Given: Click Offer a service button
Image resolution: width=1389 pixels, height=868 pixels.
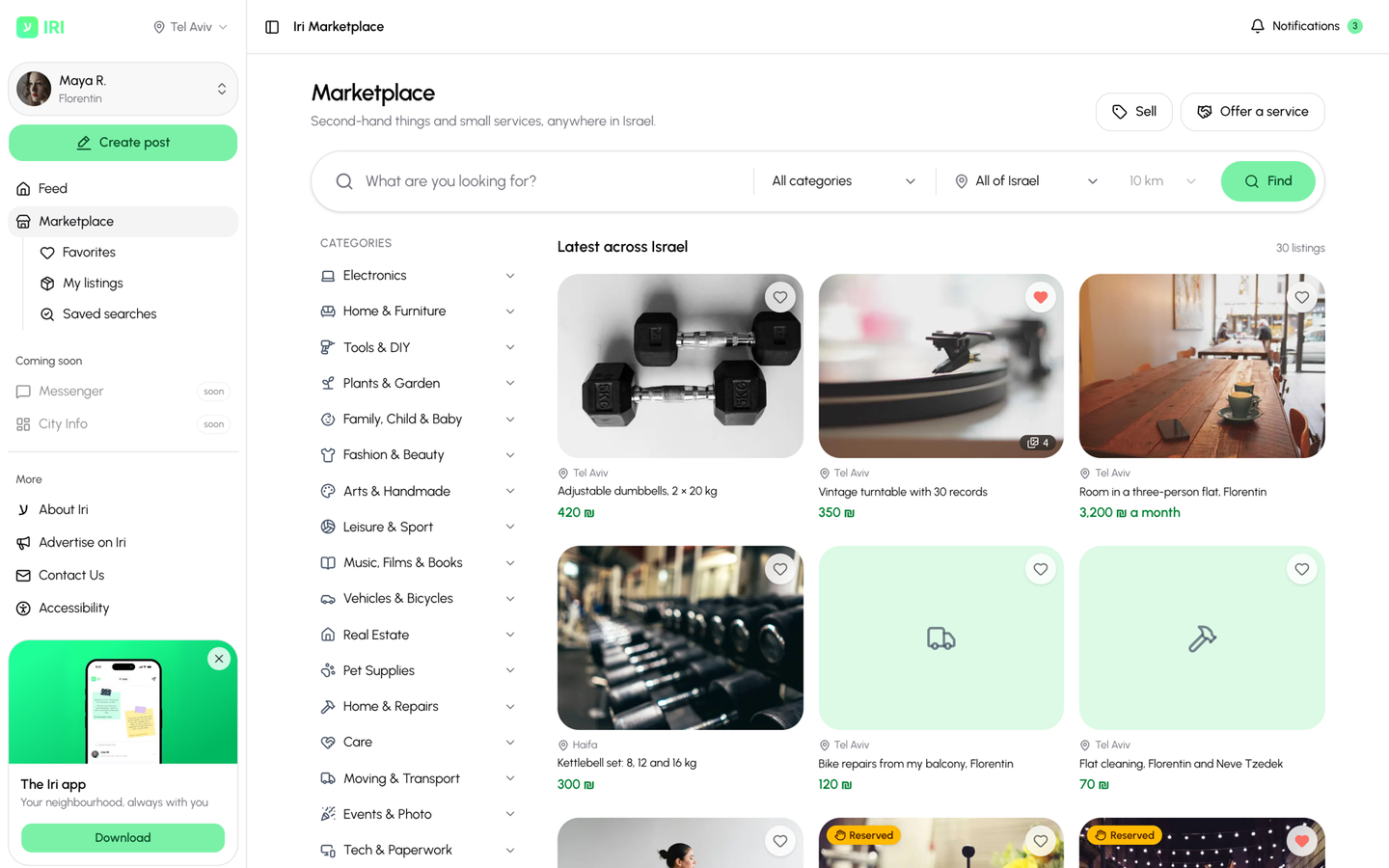Looking at the screenshot, I should coord(1252,112).
